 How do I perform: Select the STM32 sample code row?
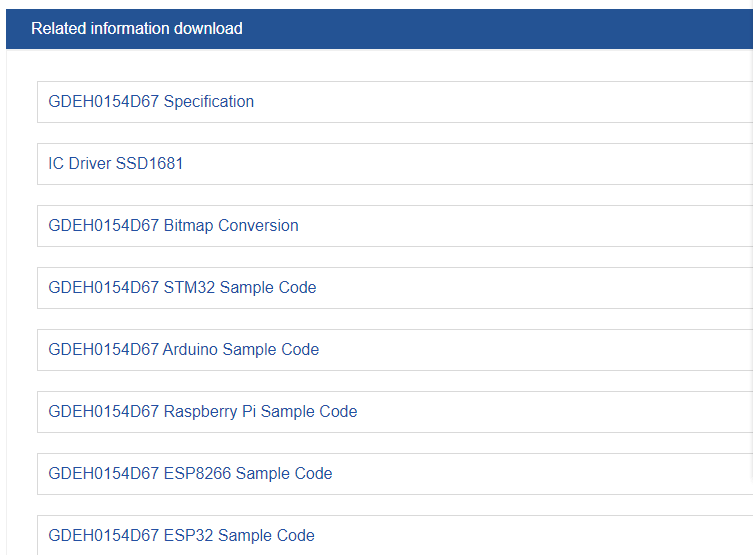pyautogui.click(x=395, y=288)
